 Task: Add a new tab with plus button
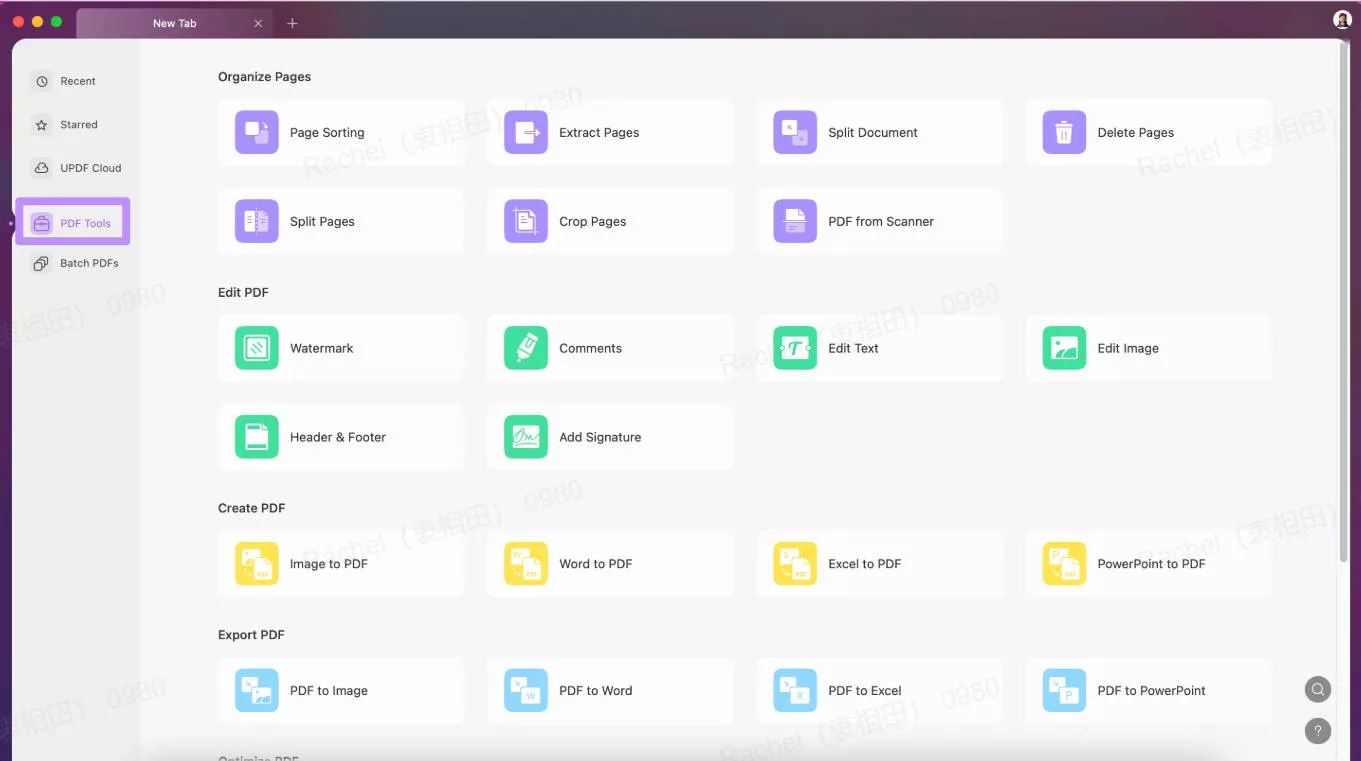point(292,23)
